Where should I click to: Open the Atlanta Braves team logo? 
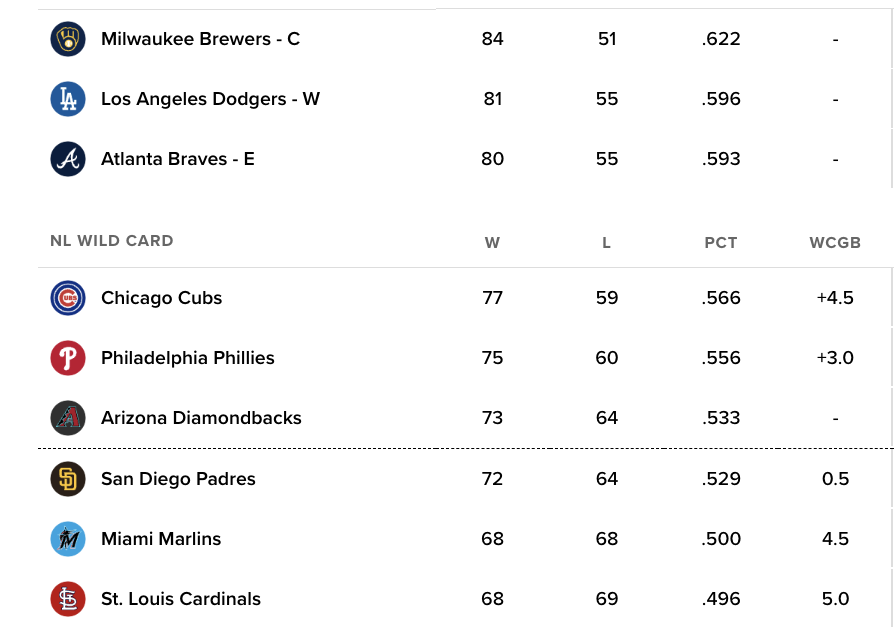68,159
